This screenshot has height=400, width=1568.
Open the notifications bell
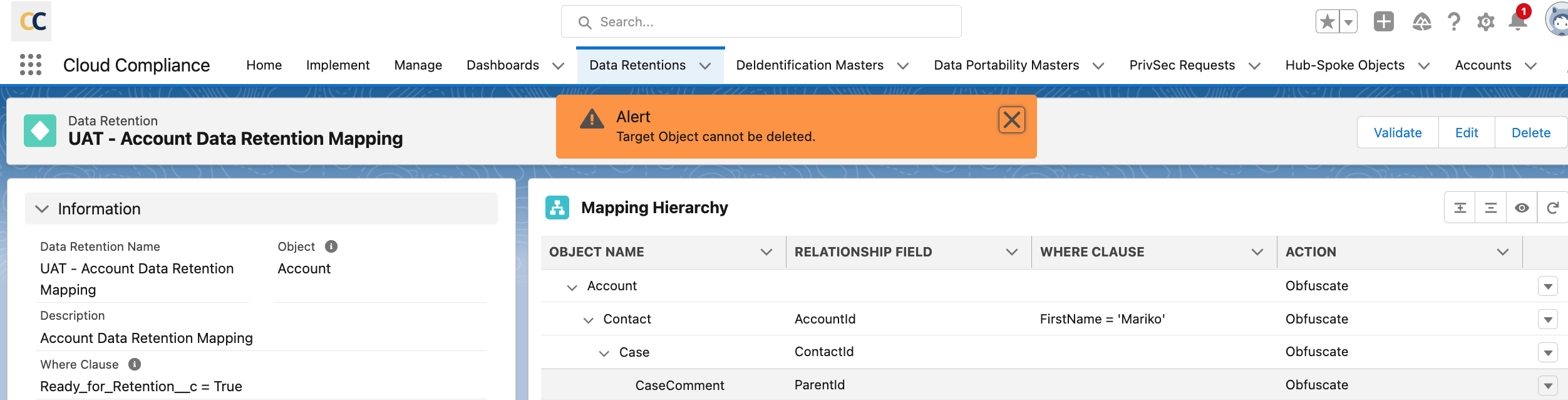point(1517,22)
